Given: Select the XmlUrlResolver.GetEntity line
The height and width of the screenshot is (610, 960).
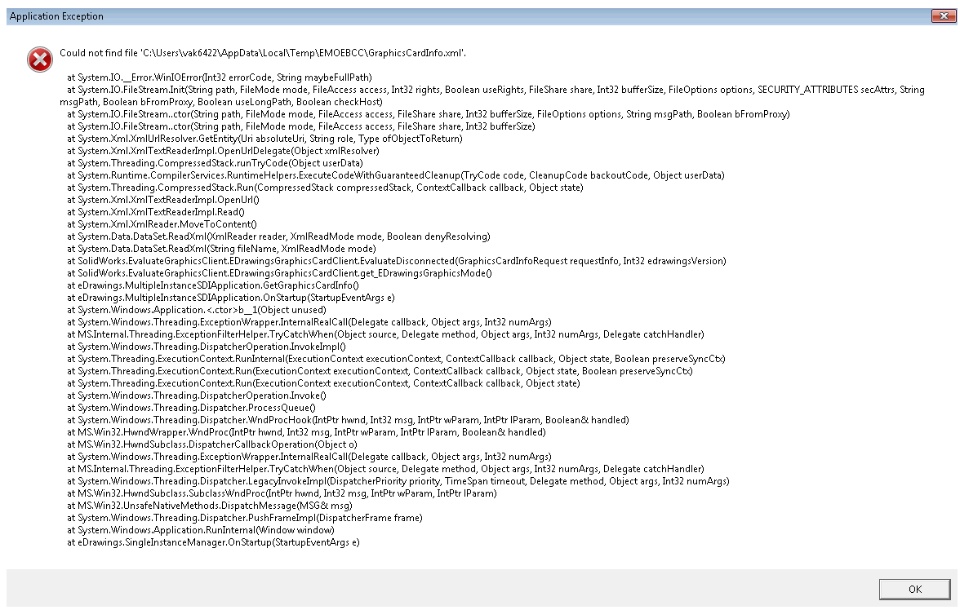Looking at the screenshot, I should (264, 138).
